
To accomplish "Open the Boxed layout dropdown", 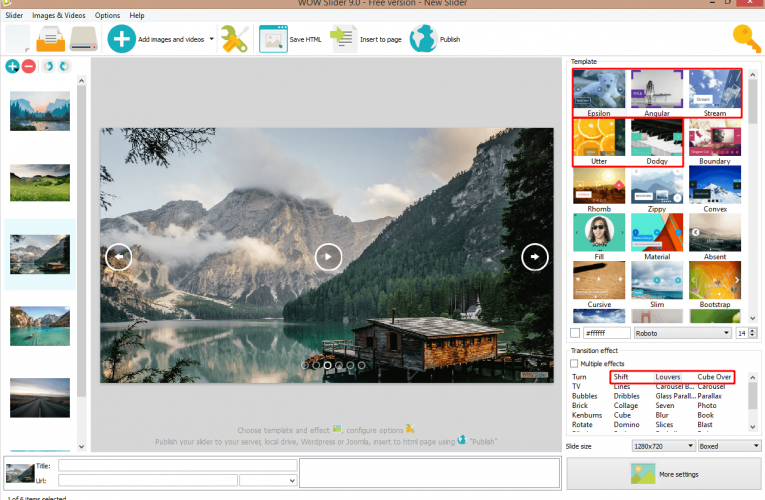I will point(729,446).
